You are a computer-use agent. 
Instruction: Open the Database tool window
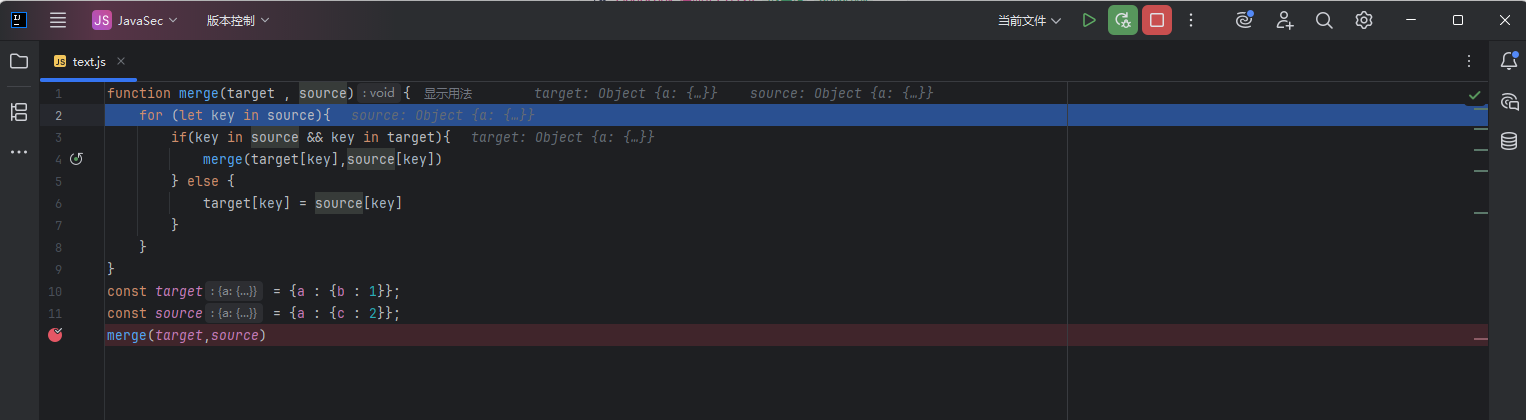1509,141
